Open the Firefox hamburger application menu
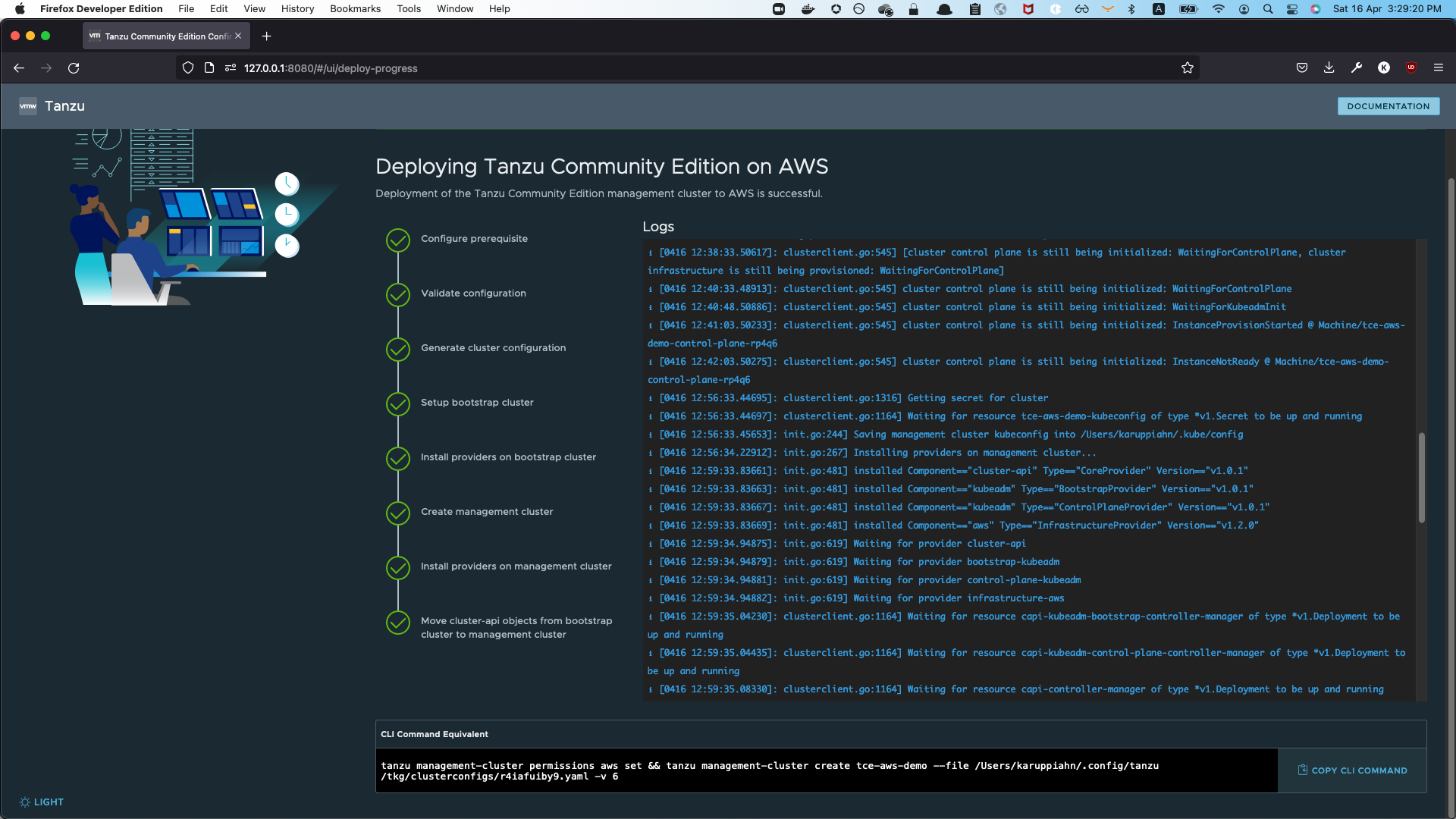The width and height of the screenshot is (1456, 819). 1438,68
